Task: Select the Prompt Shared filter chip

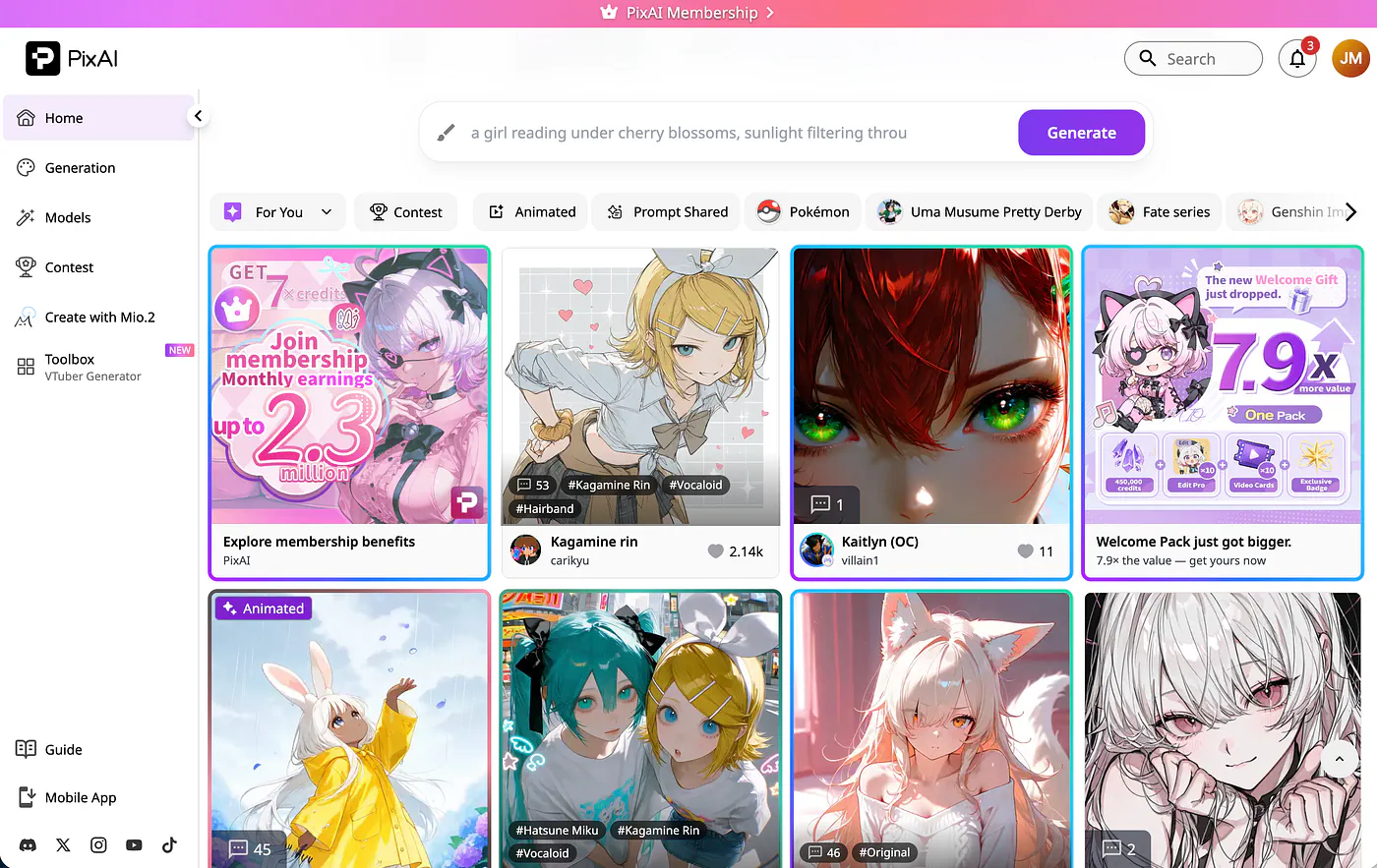Action: [668, 212]
